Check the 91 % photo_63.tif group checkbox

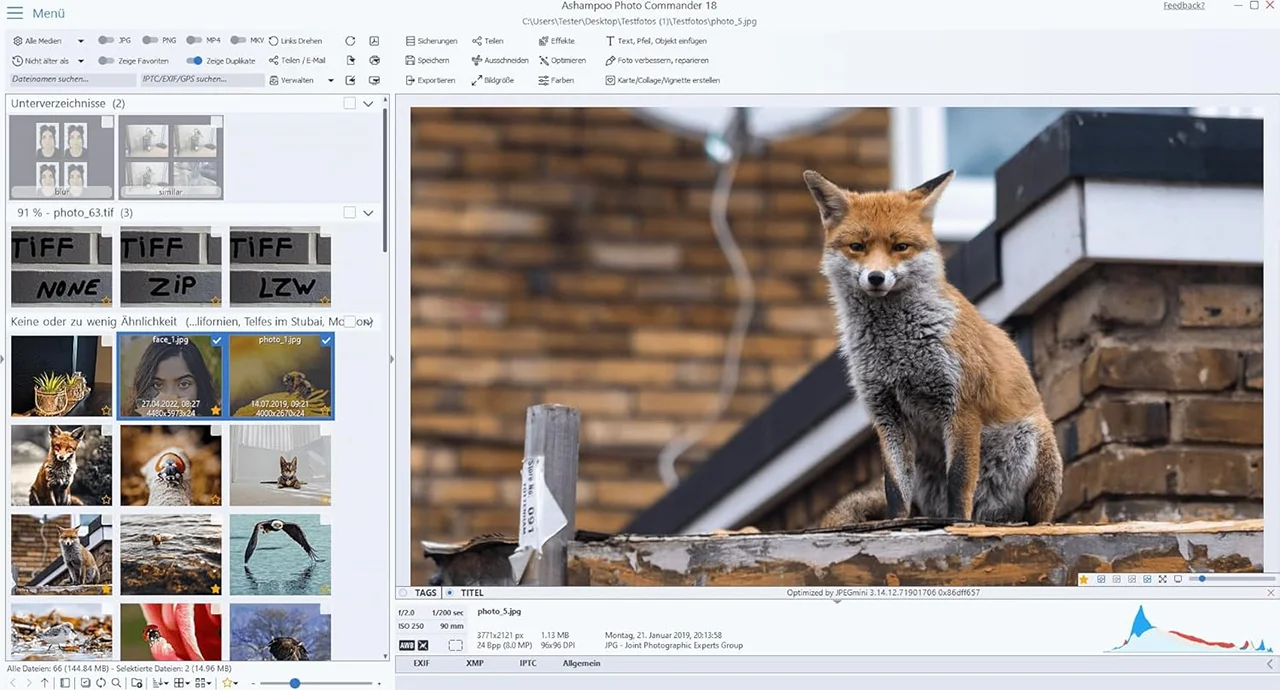[349, 212]
